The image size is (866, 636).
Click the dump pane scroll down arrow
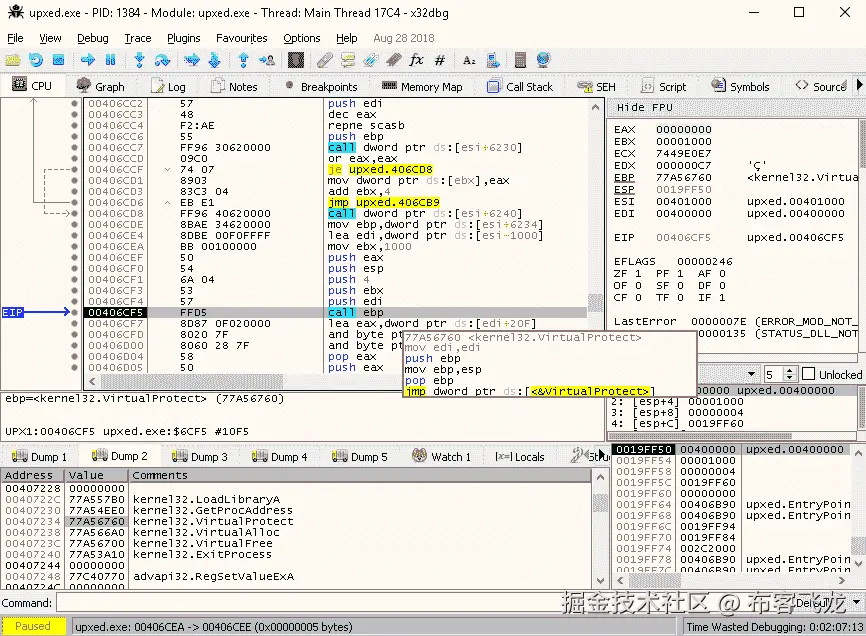(600, 581)
